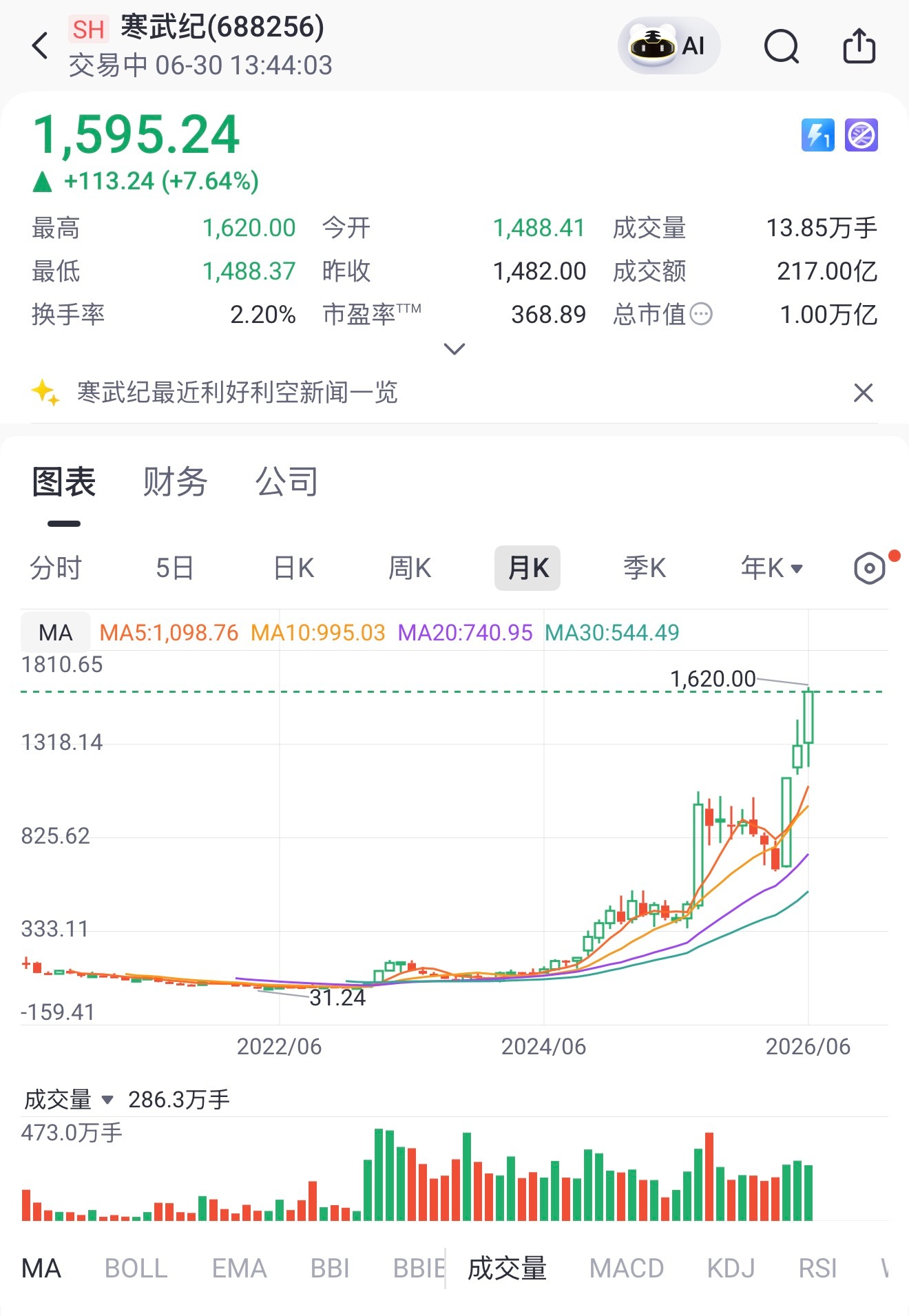
Task: Tap trading status 交易中 06-30 13:44:03
Action: pyautogui.click(x=200, y=65)
